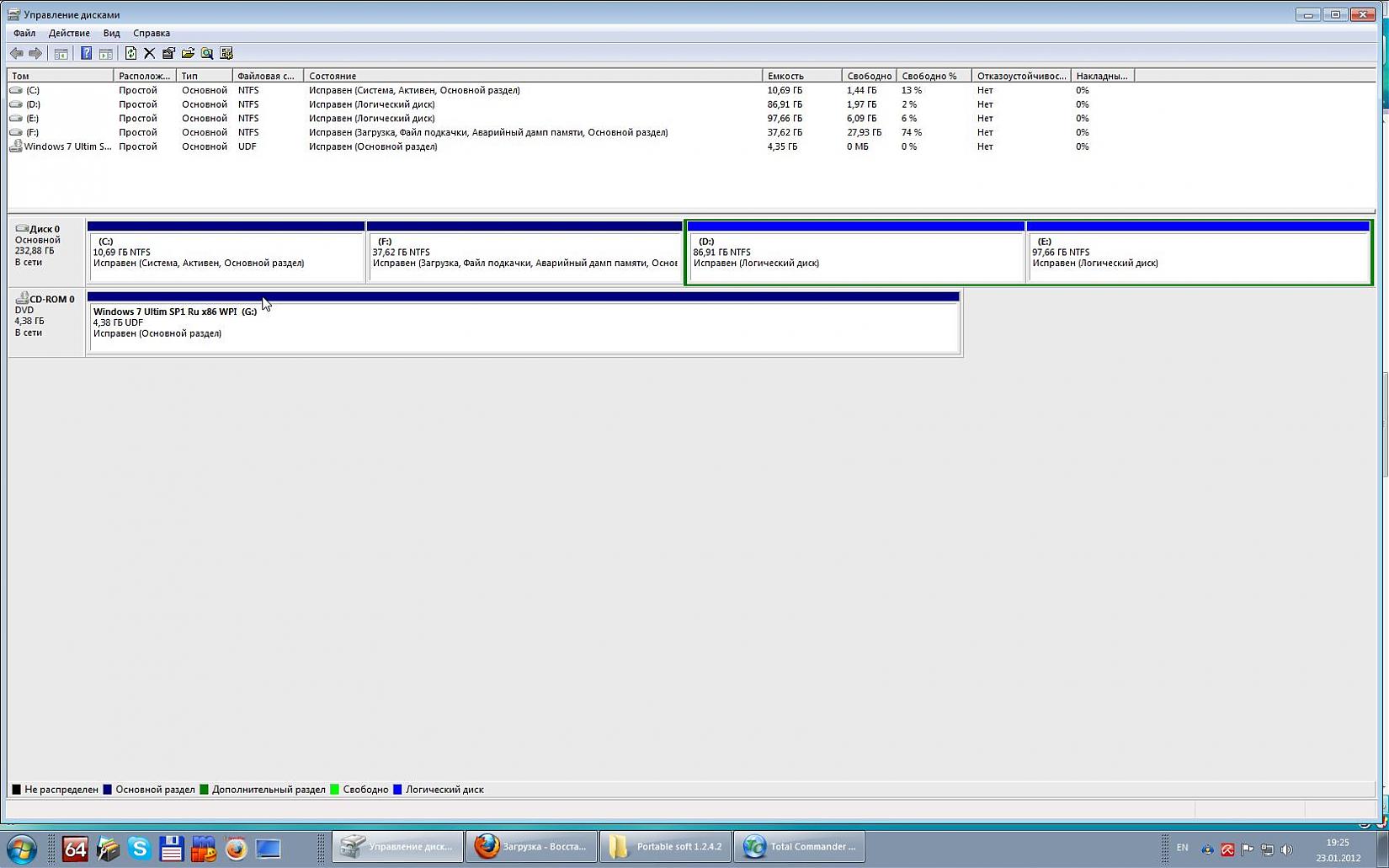The image size is (1389, 868).
Task: Select the (D:) volume drive icon in the list
Action: pyautogui.click(x=16, y=104)
